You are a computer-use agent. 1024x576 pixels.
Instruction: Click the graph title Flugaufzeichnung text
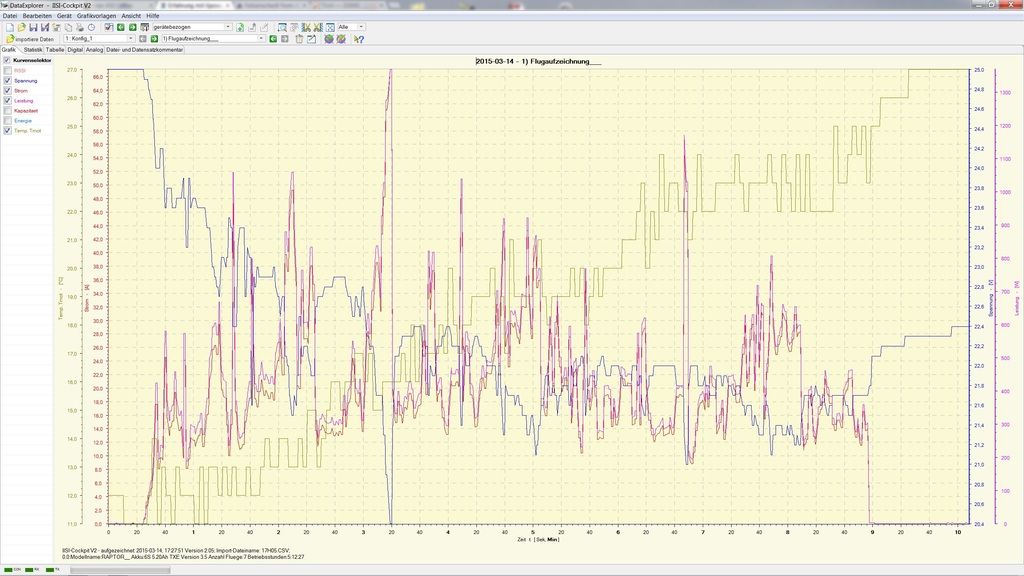tap(538, 62)
